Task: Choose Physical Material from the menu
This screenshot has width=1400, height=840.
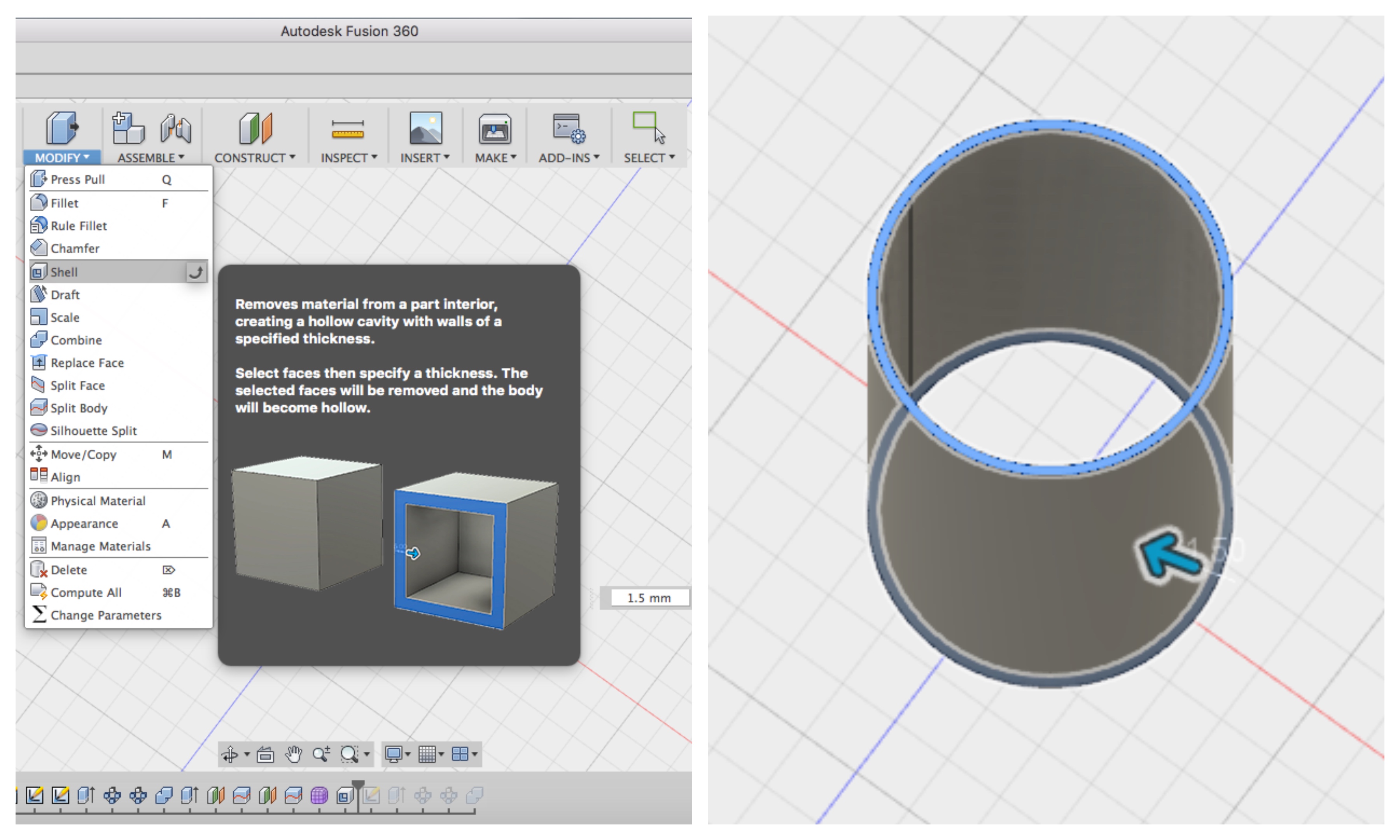Action: [x=119, y=501]
